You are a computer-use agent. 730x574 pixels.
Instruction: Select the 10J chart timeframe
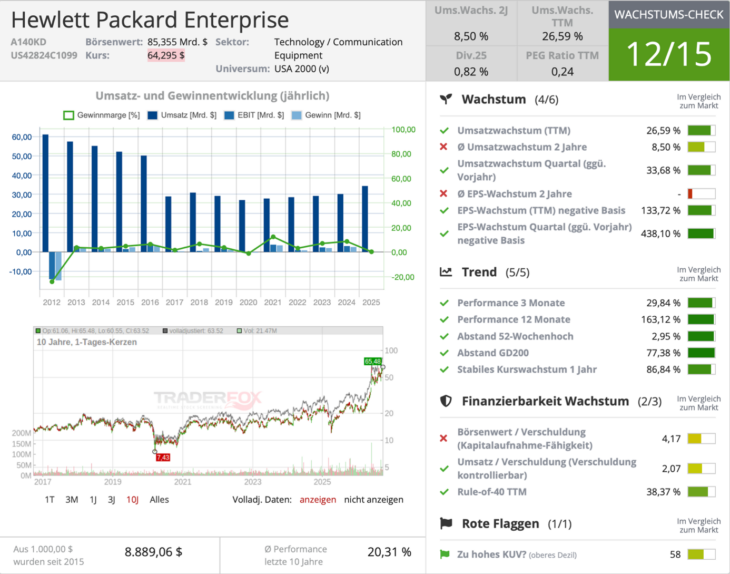click(133, 500)
